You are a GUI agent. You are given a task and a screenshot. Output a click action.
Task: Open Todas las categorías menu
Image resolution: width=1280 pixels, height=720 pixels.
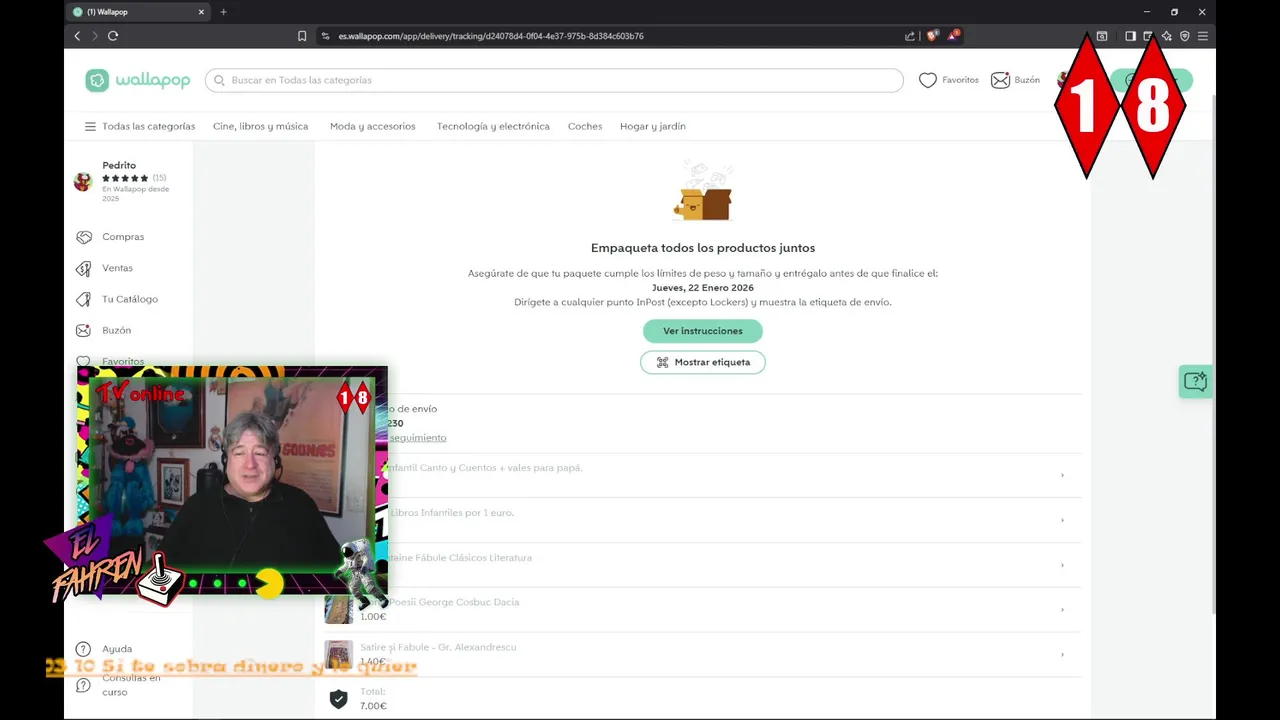tap(140, 126)
